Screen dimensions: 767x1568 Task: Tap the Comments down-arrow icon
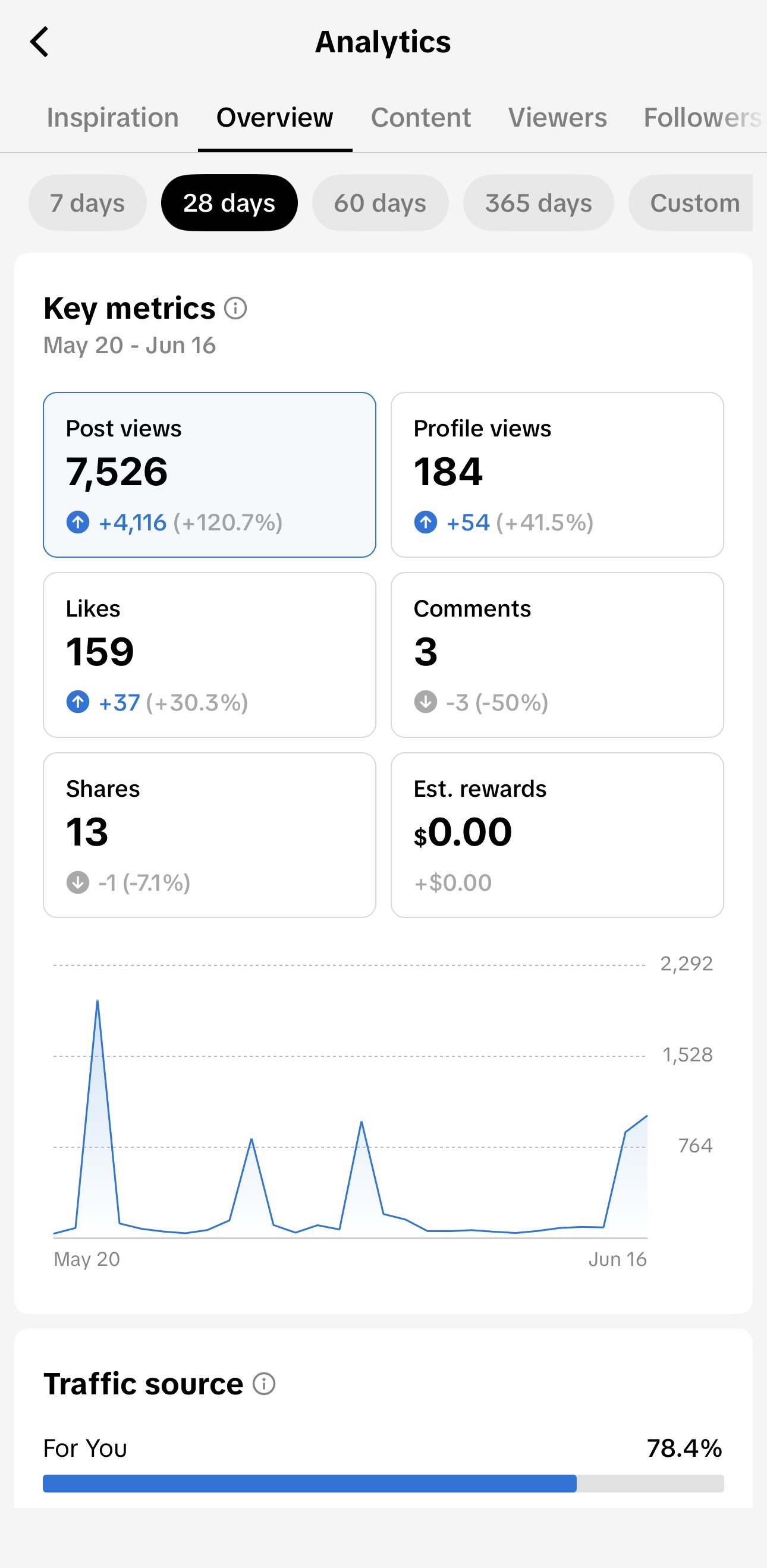click(426, 702)
